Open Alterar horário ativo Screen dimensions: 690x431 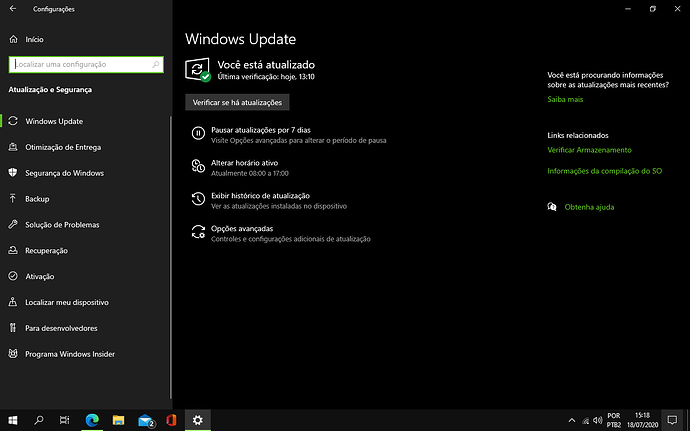tap(244, 162)
